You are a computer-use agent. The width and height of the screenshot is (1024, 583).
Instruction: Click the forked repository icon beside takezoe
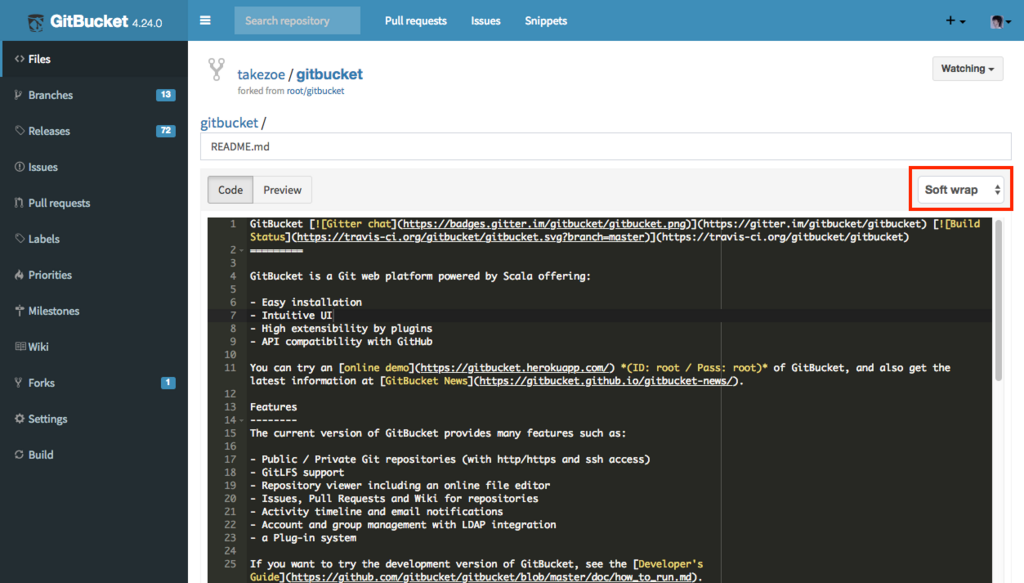216,70
